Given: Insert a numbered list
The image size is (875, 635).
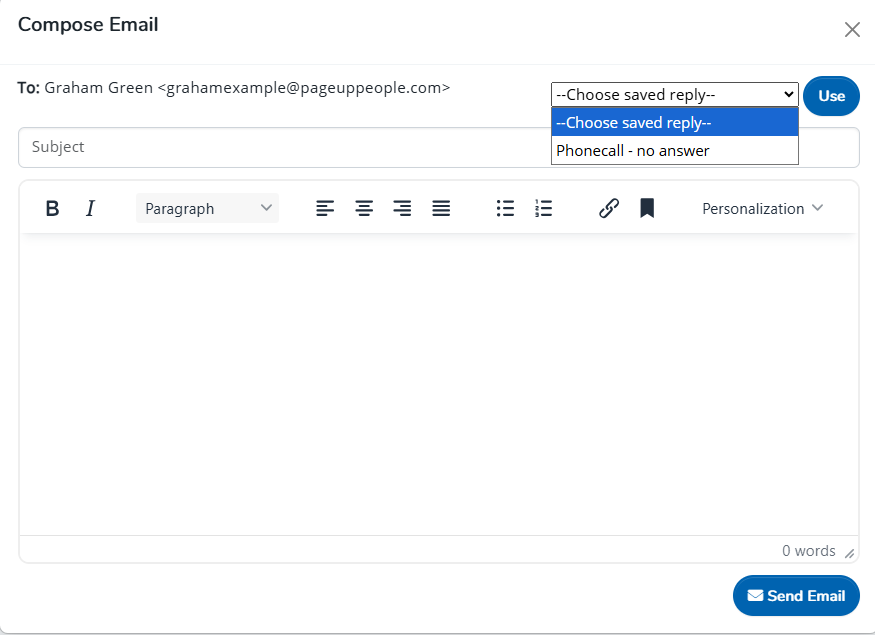Looking at the screenshot, I should pyautogui.click(x=543, y=208).
